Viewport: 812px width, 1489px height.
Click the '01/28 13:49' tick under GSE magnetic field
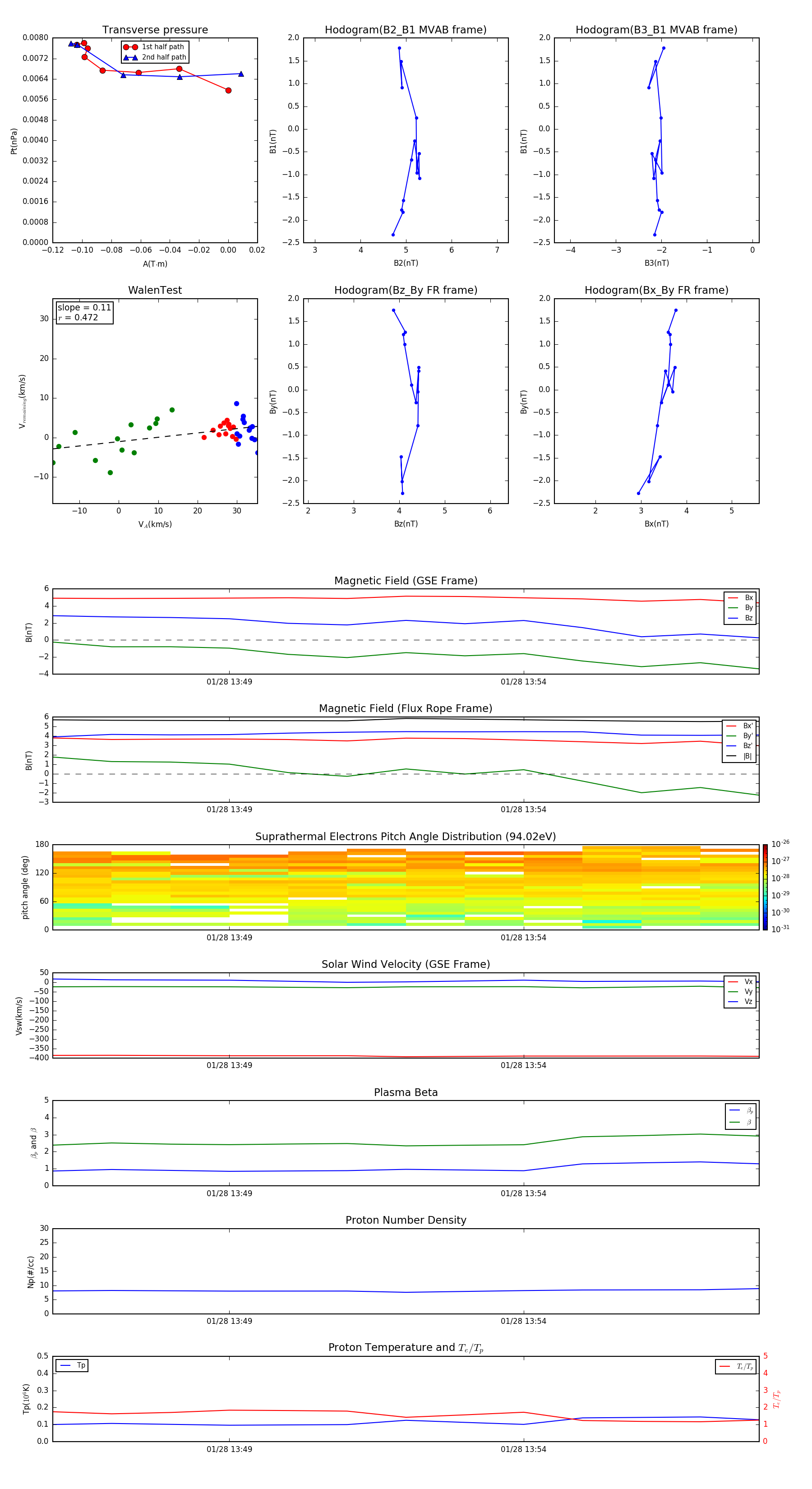pos(230,682)
